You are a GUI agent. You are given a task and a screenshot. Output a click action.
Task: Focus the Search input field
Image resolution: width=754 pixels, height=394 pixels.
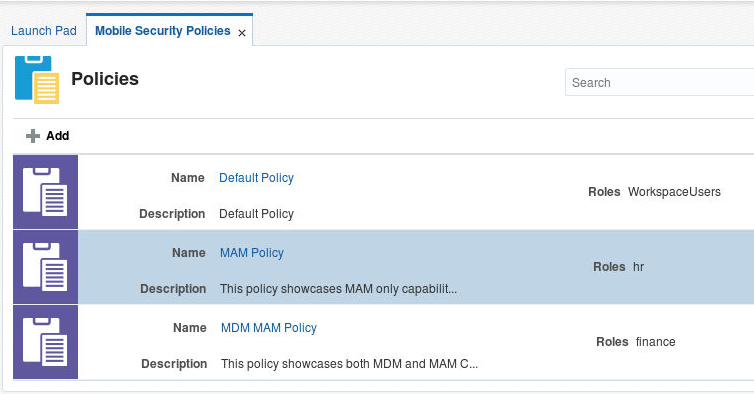coord(659,82)
